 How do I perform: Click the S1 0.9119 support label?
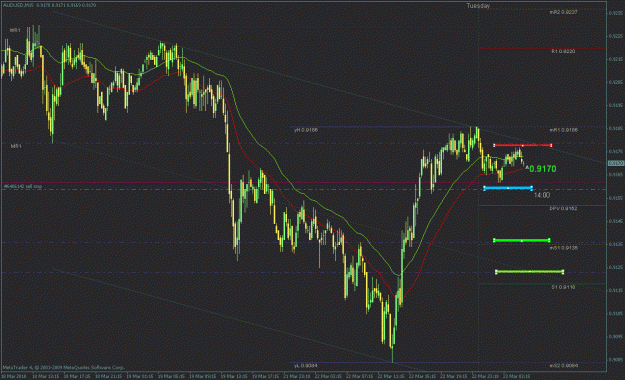click(x=563, y=287)
